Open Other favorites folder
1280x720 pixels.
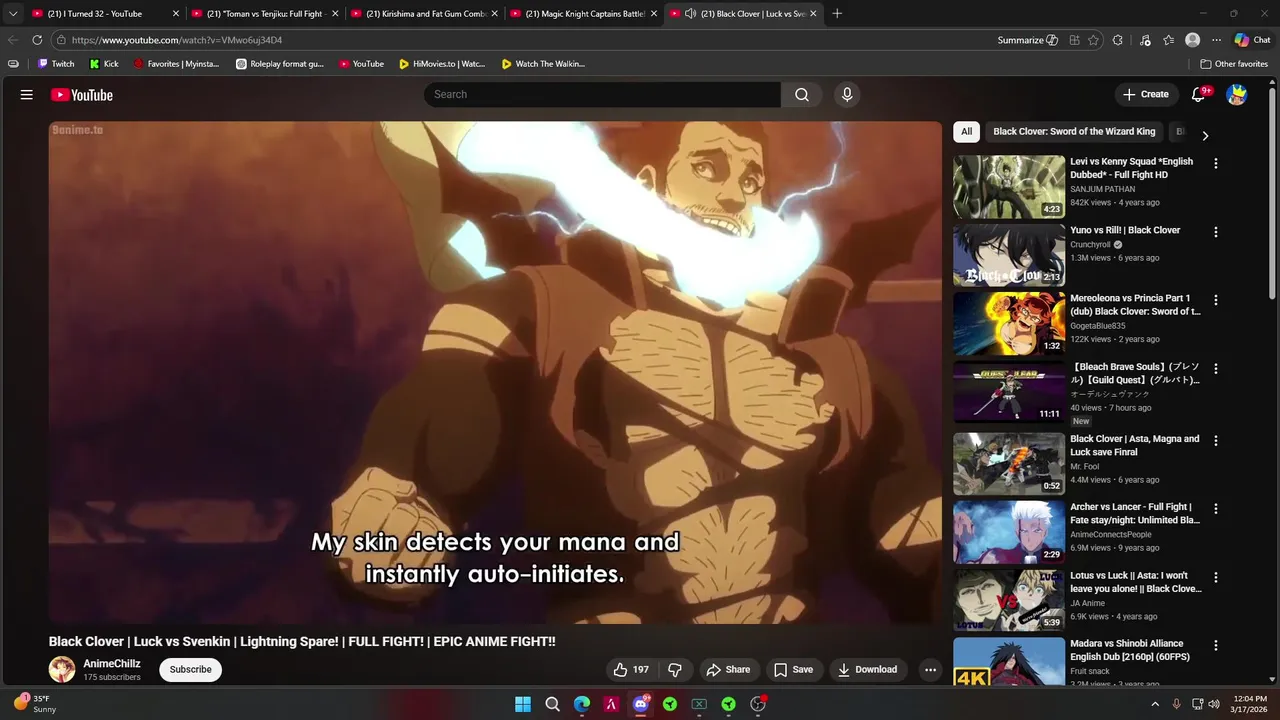click(x=1234, y=64)
